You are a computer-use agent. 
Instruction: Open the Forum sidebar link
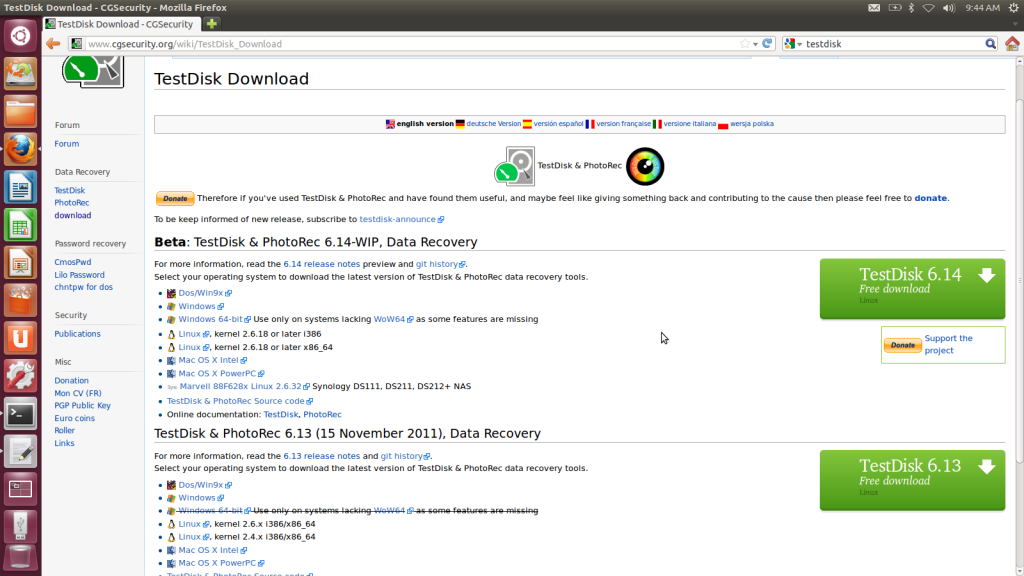pyautogui.click(x=67, y=144)
